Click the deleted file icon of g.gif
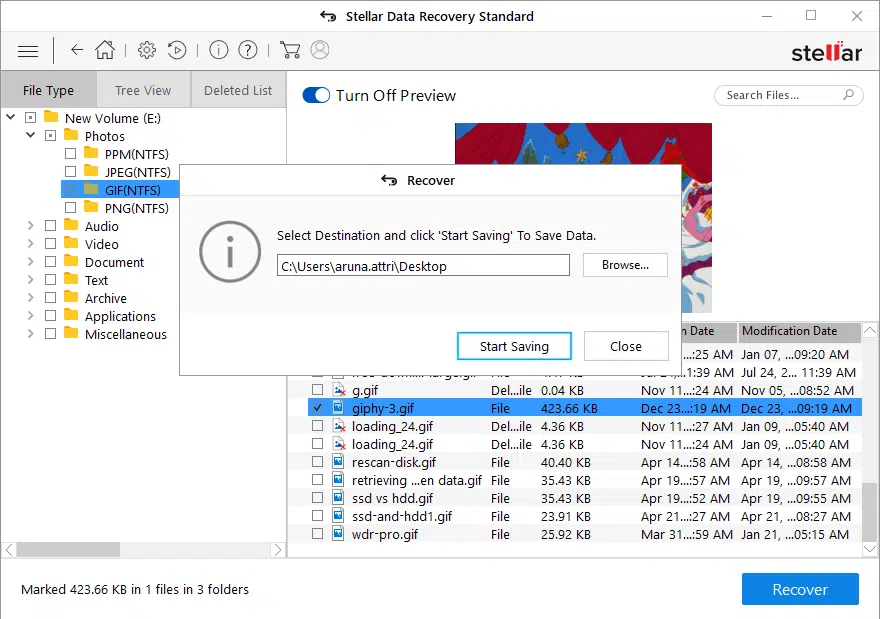The image size is (880, 619). pos(339,390)
